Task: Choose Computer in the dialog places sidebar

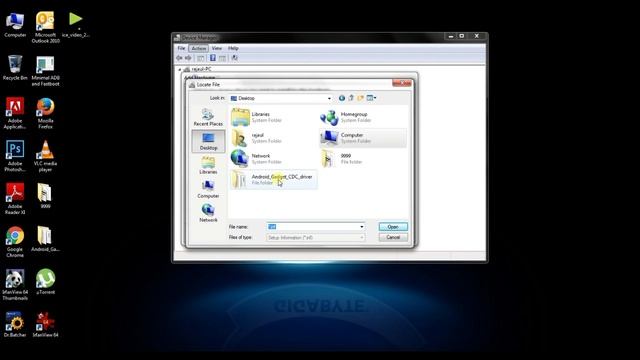Action: 208,189
